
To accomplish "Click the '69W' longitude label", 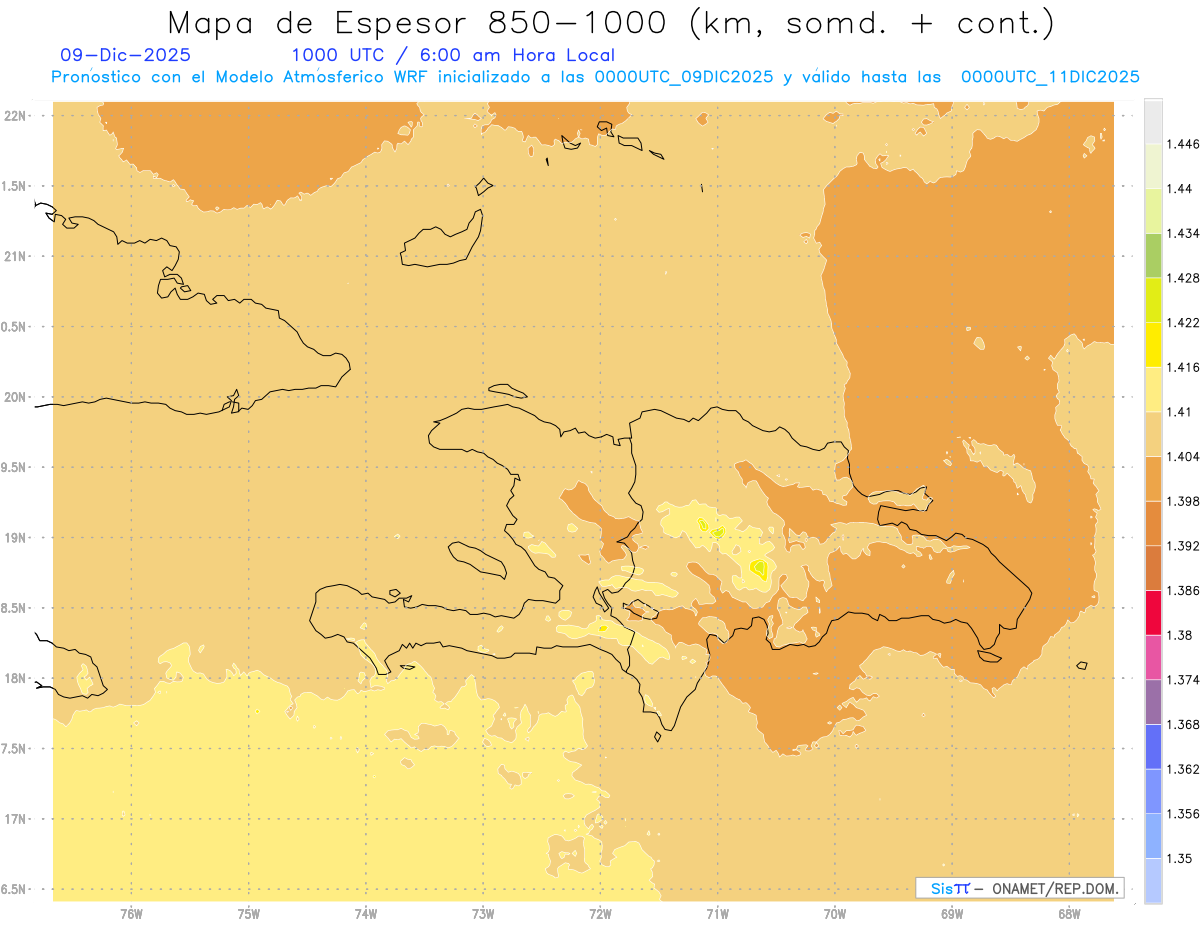I will [952, 914].
